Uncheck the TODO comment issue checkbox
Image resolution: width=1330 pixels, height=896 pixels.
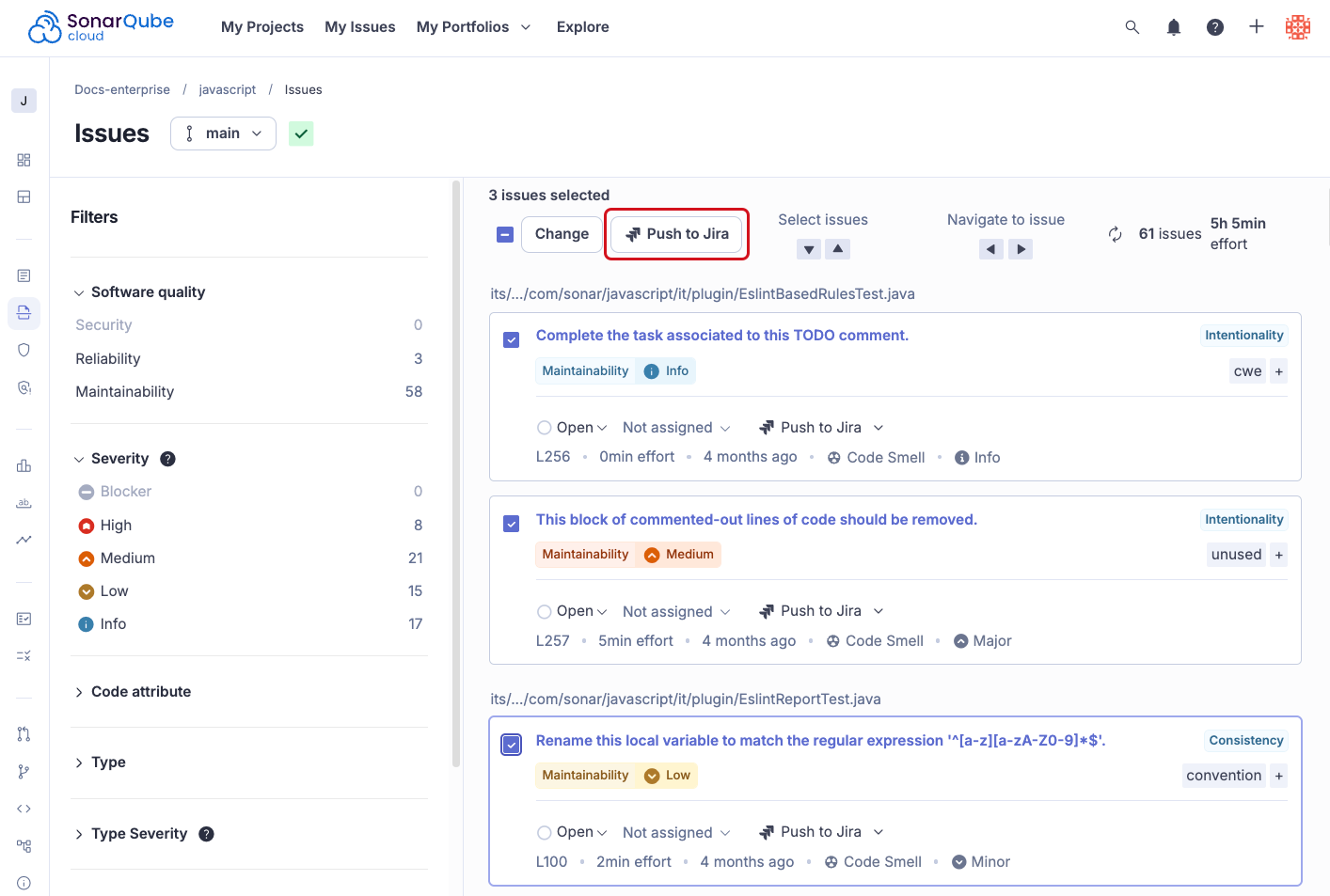(x=511, y=339)
